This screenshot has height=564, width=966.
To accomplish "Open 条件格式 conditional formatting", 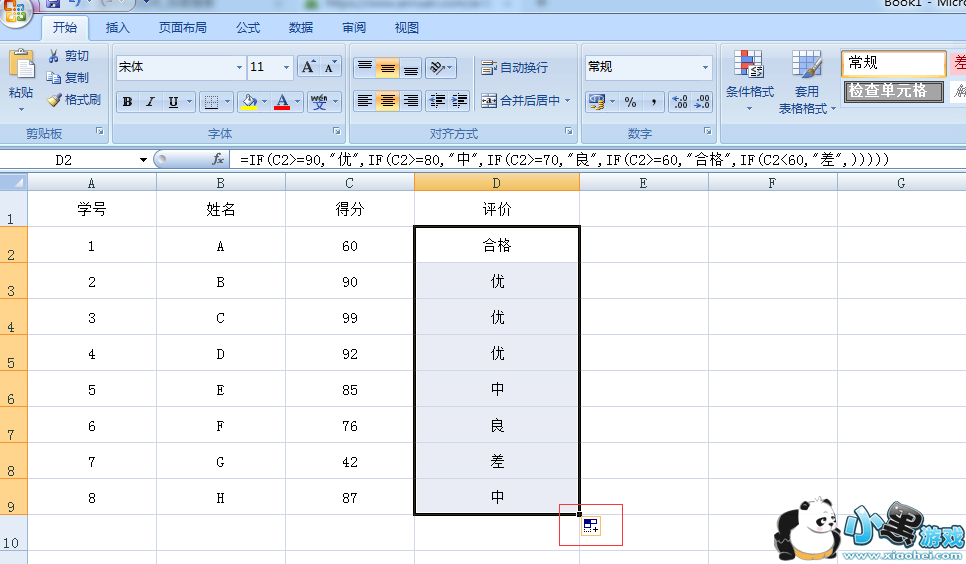I will point(749,81).
